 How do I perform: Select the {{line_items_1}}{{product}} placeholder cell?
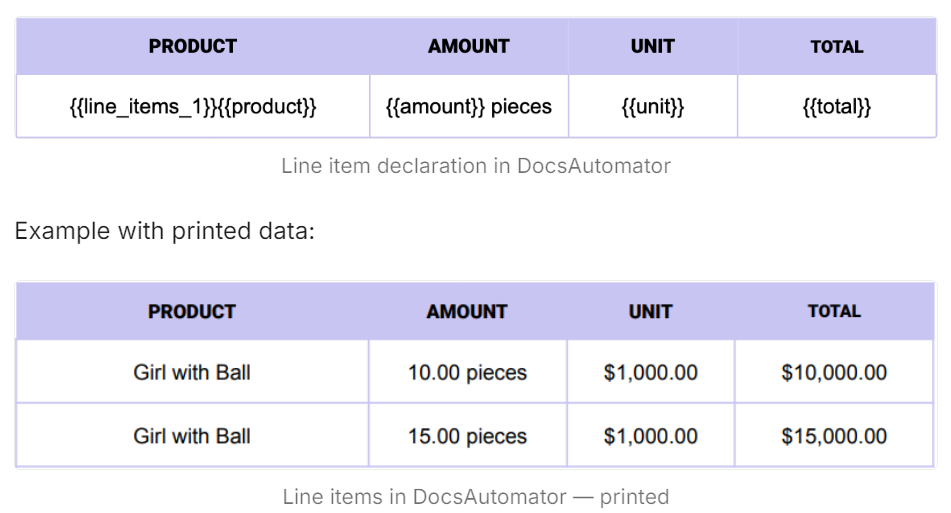(x=193, y=107)
